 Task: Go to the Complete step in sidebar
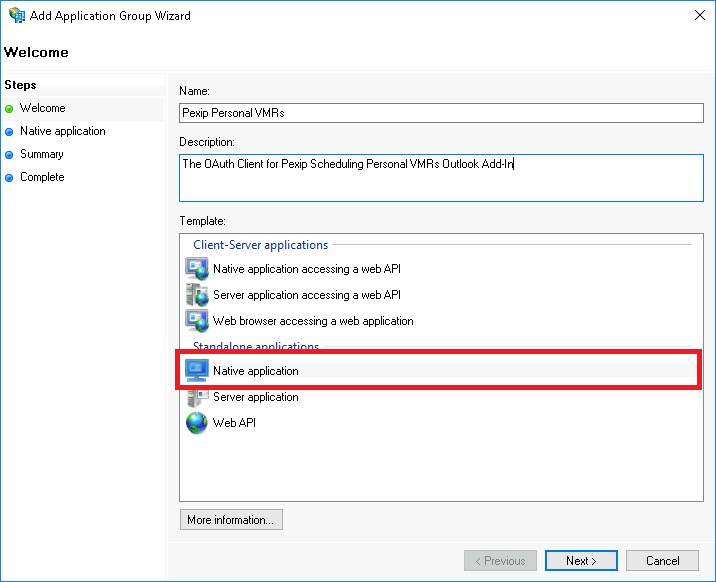point(42,177)
